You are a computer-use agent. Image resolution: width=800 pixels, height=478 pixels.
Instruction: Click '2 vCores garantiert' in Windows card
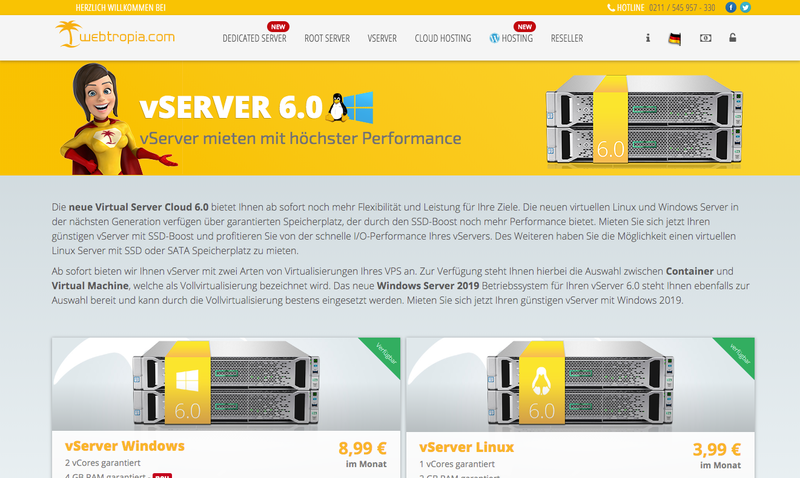103,463
